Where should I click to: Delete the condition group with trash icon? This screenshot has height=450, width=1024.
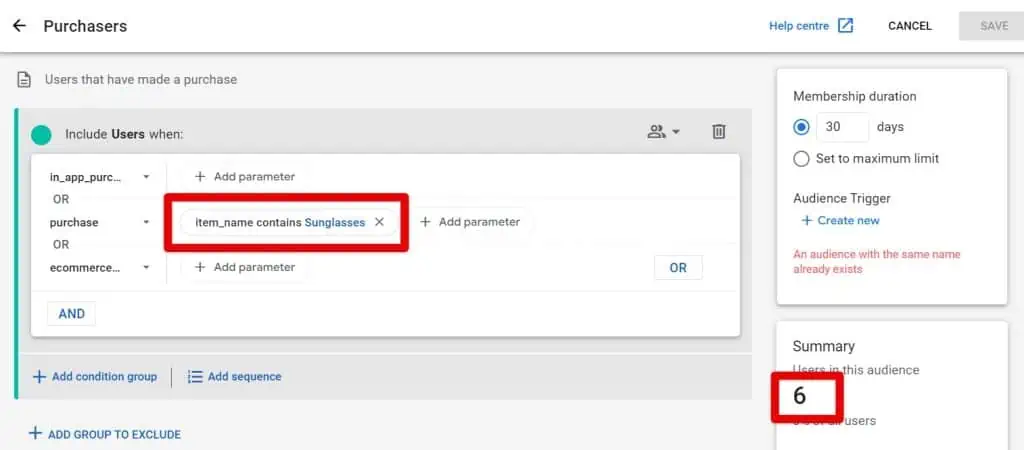718,132
